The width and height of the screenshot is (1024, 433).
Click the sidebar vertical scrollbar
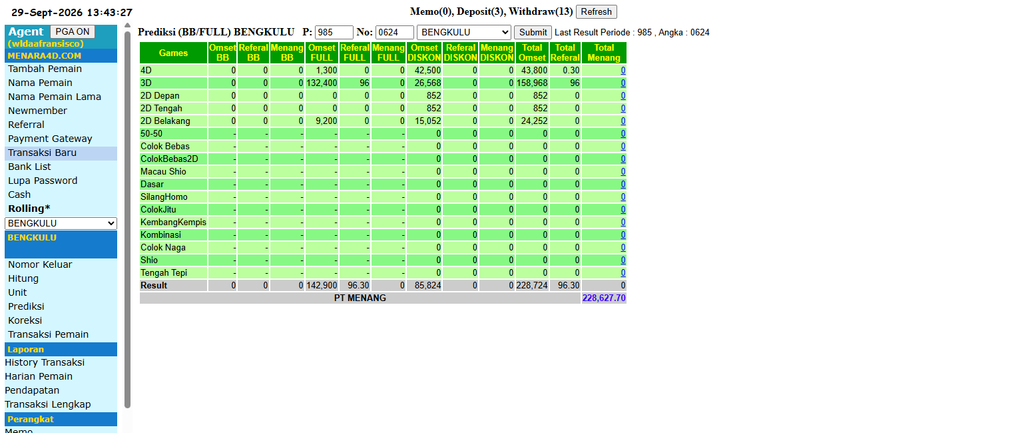click(127, 216)
